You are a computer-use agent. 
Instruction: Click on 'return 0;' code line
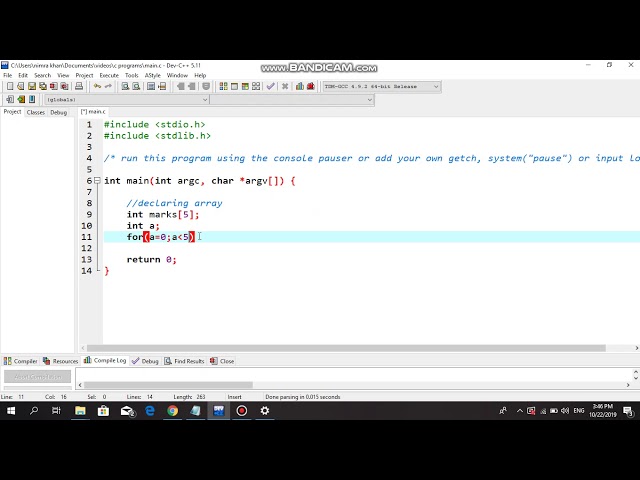(151, 260)
